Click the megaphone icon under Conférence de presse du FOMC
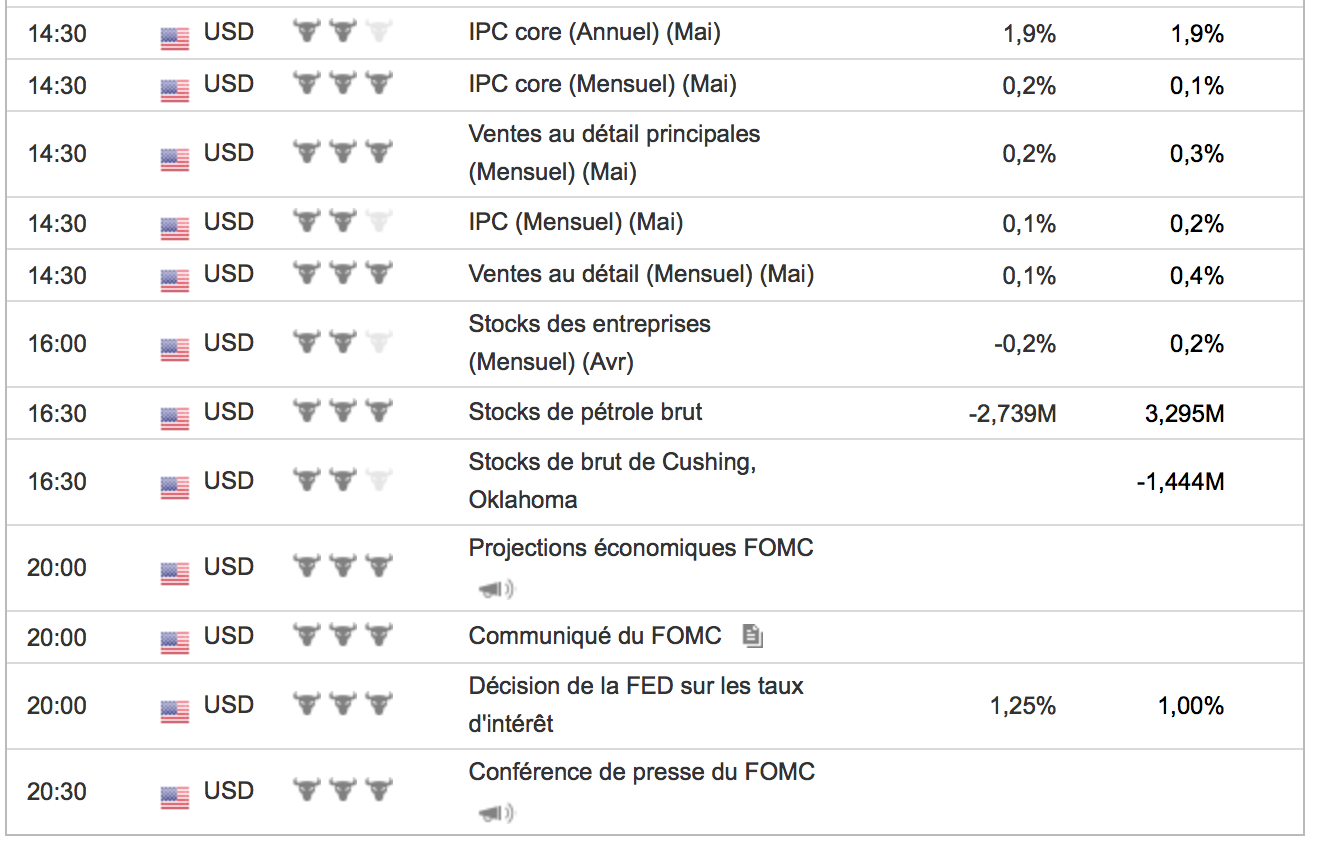Screen dimensions: 1320x846 [496, 814]
